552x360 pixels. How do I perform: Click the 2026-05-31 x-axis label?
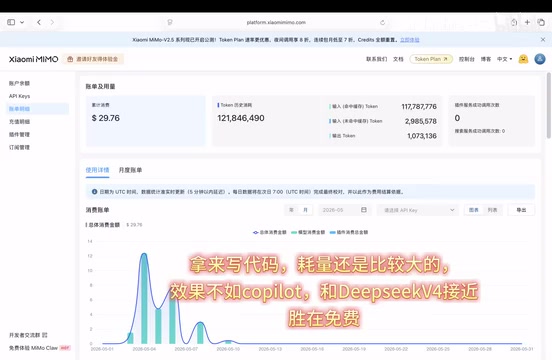click(x=522, y=349)
